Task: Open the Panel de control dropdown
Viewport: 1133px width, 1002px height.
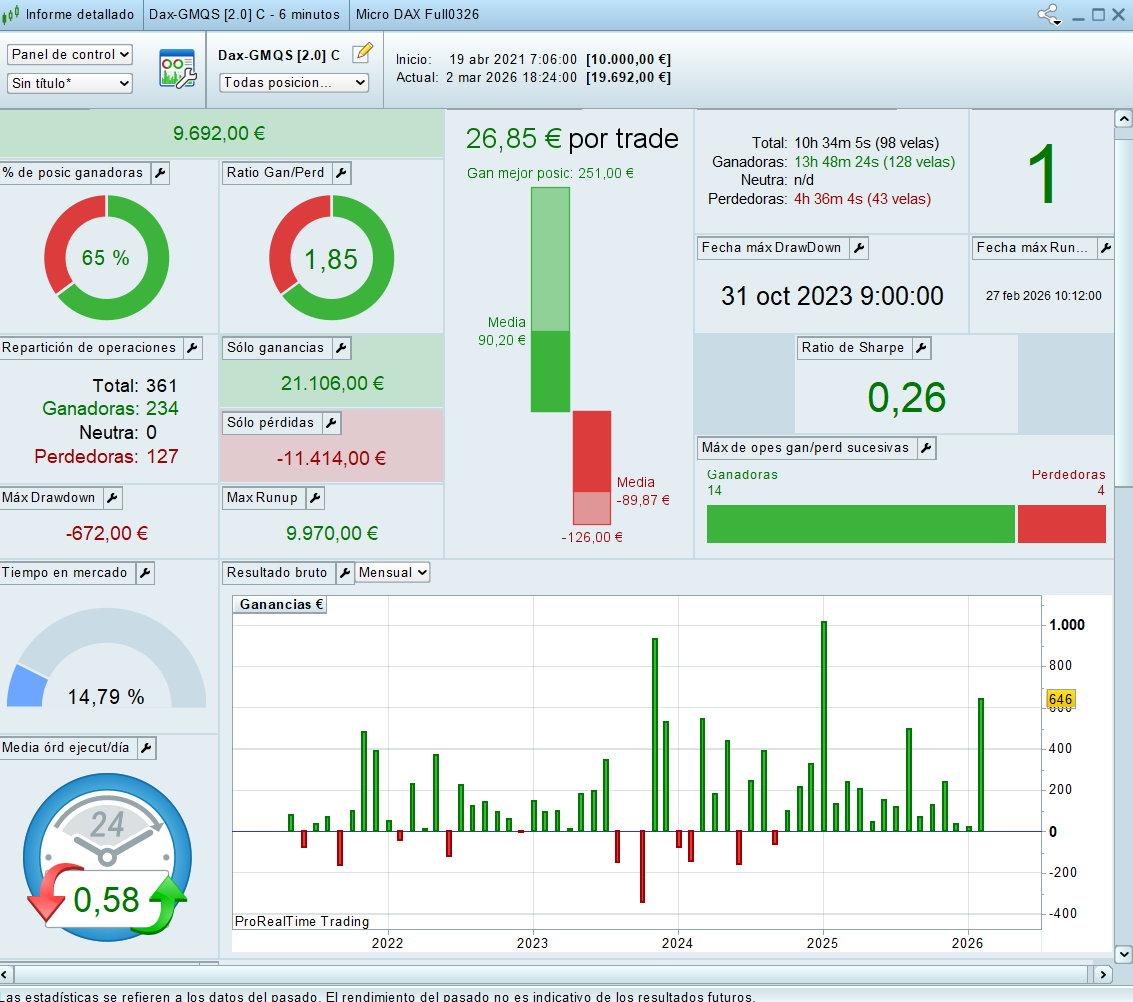Action: coord(70,54)
